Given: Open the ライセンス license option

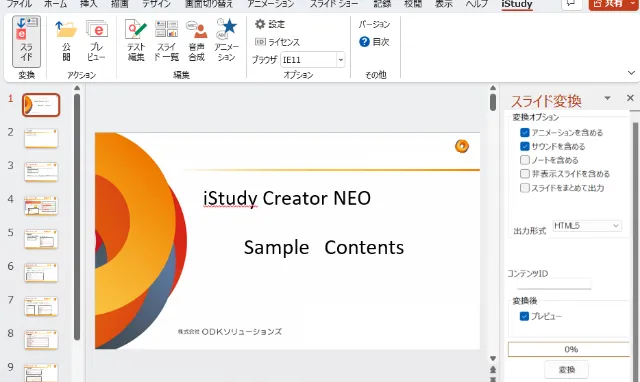Looking at the screenshot, I should pos(277,42).
